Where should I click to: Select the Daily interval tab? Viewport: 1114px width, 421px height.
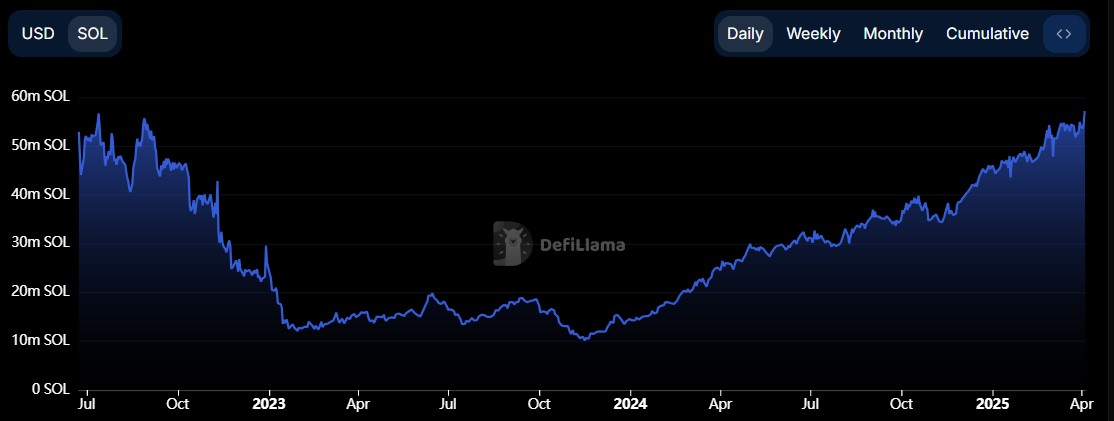click(745, 34)
